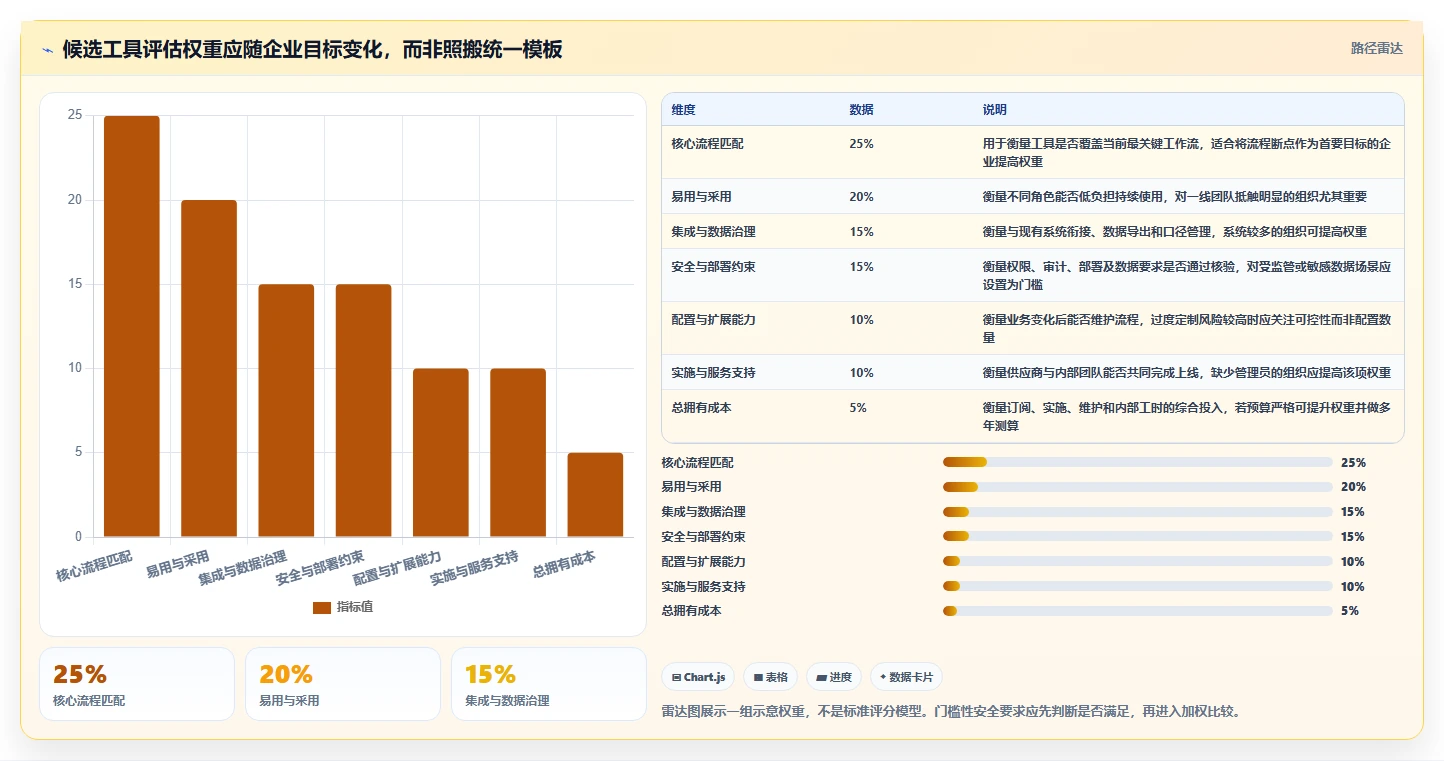Image resolution: width=1444 pixels, height=761 pixels.
Task: Click the lightning icon beside the page title
Action: (47, 50)
